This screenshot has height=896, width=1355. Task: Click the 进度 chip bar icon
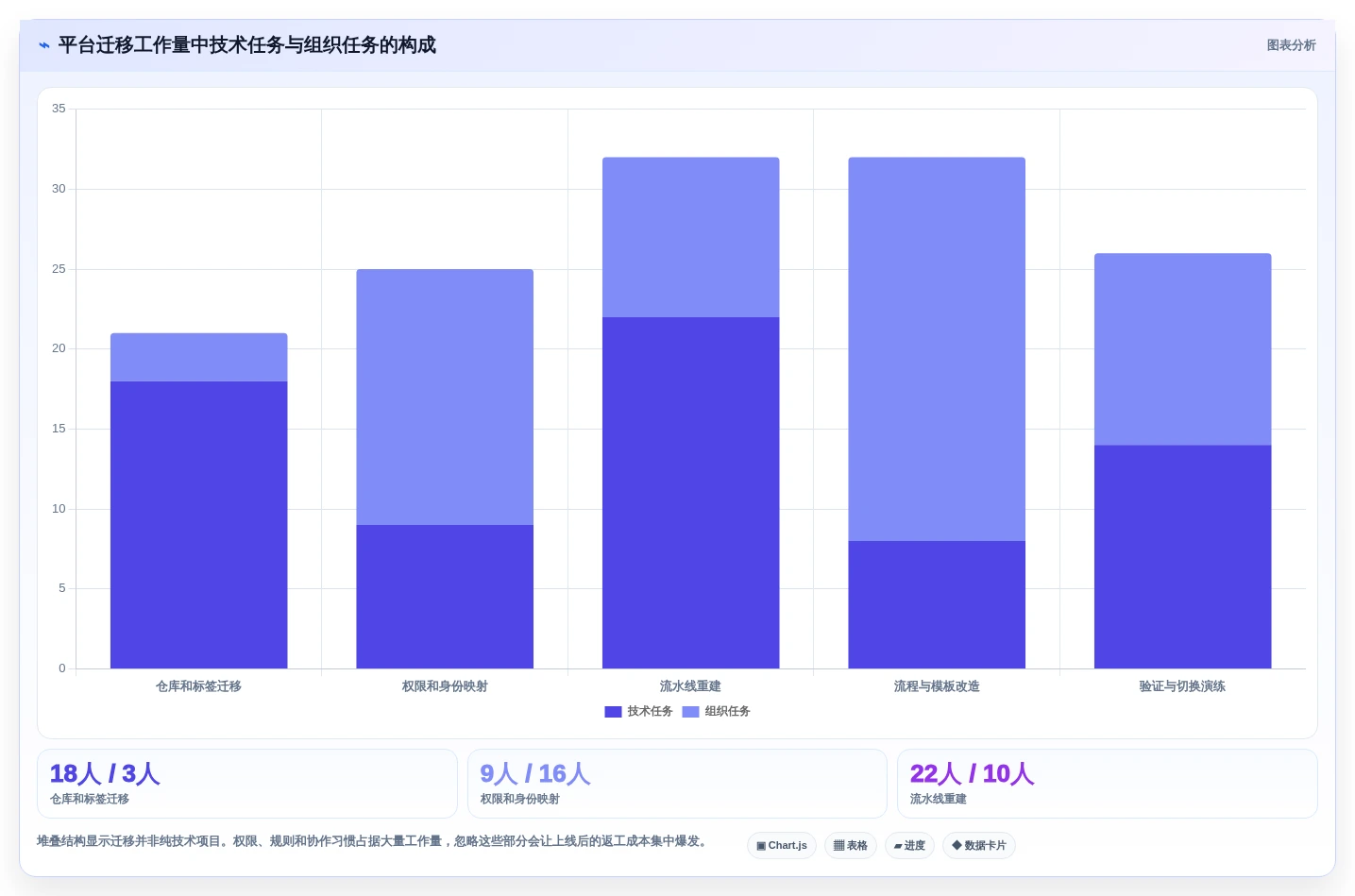click(x=898, y=846)
